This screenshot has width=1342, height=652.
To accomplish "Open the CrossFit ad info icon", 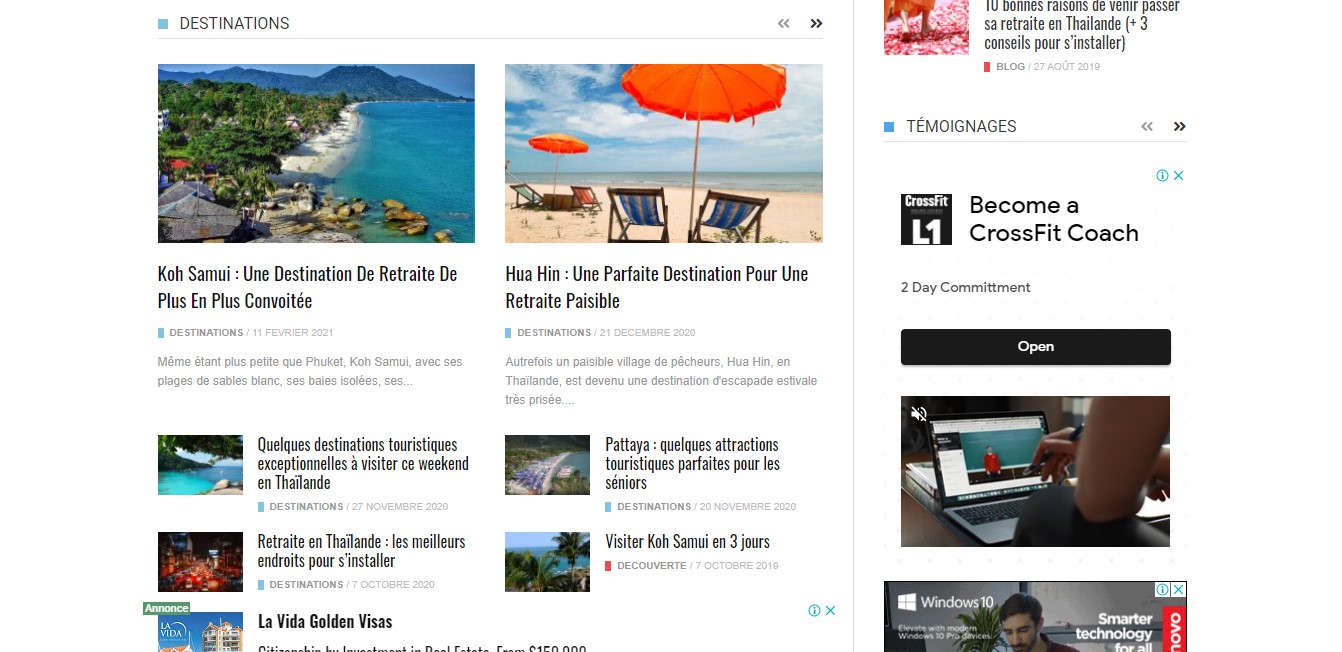I will [1162, 176].
